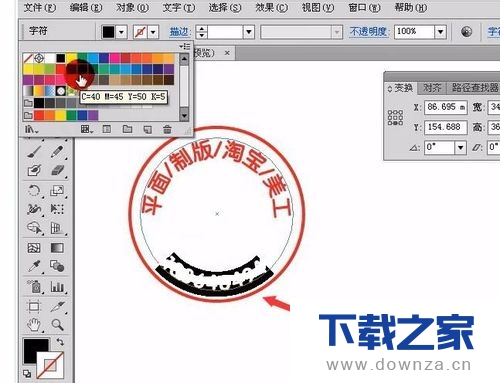Open the disabled brush definition dropdown
This screenshot has height=383, width=500.
337,32
